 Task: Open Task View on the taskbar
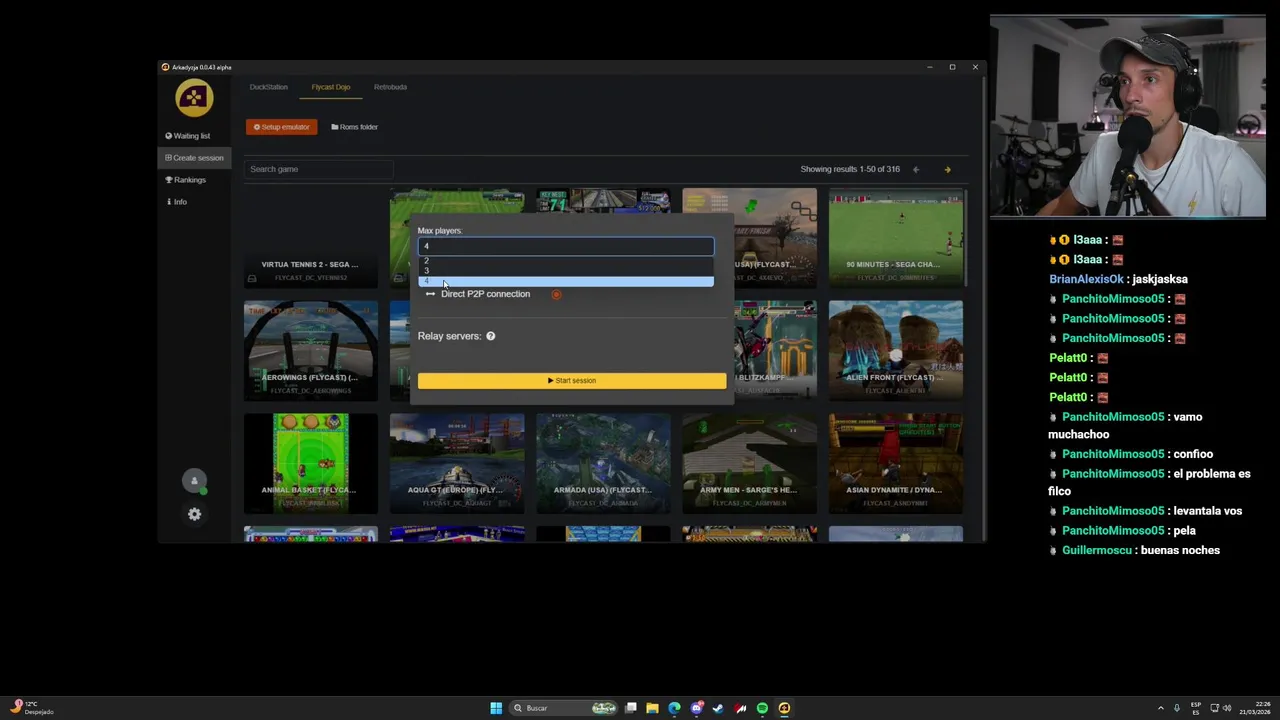631,708
